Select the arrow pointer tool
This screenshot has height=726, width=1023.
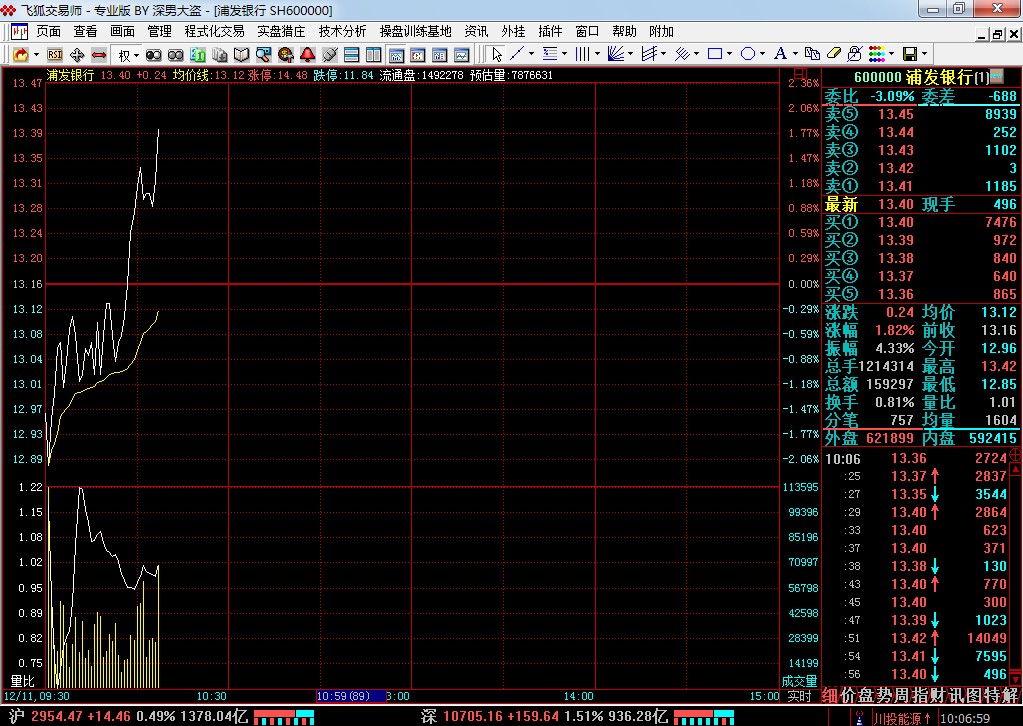coord(497,54)
